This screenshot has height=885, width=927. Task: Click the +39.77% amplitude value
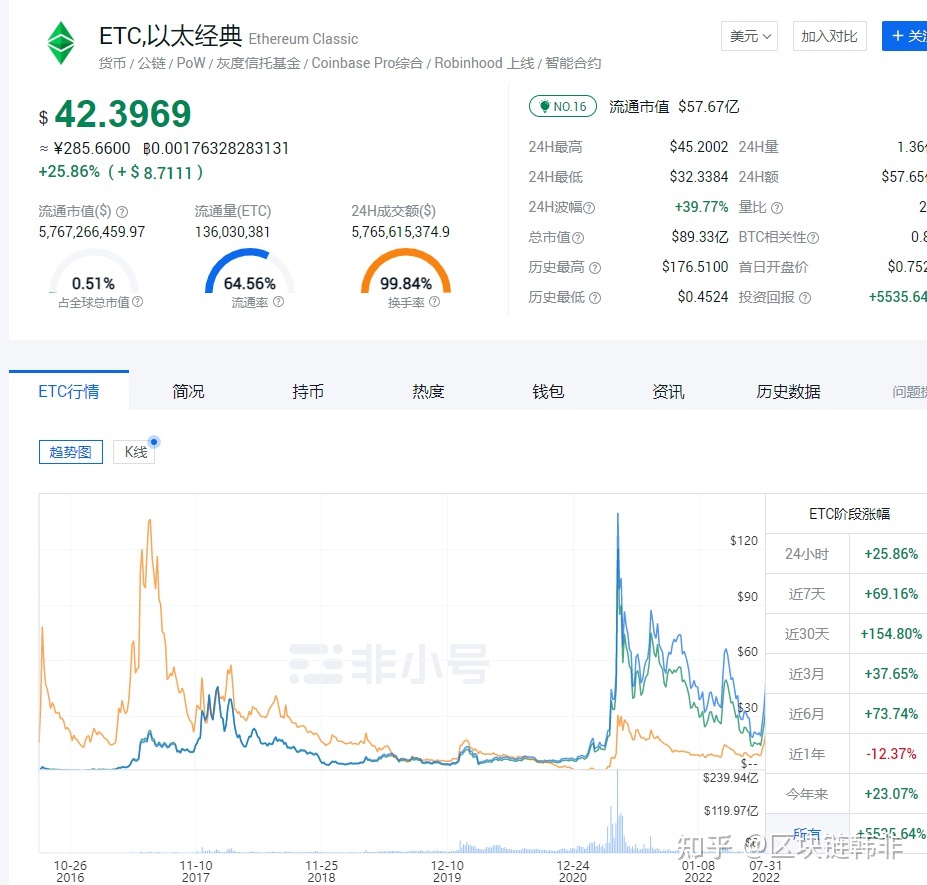[702, 207]
